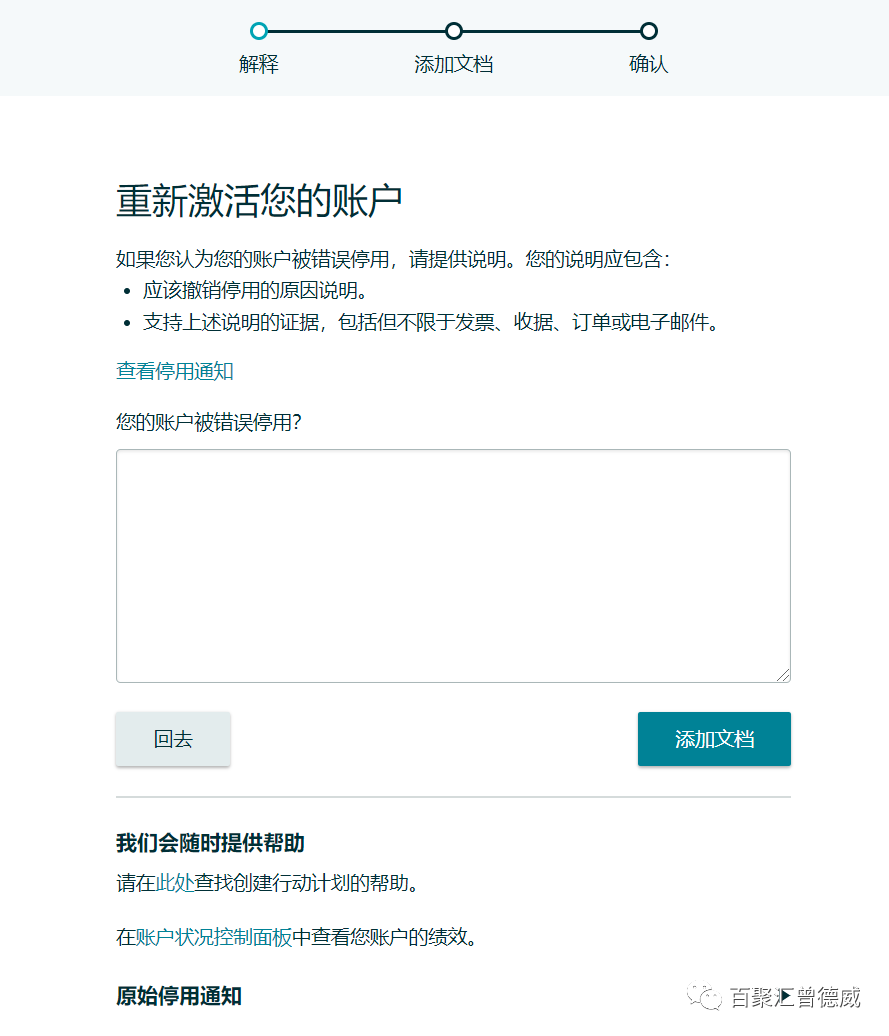Click the 百聚汇曾德威 watermark text
889x1036 pixels.
pyautogui.click(x=795, y=997)
